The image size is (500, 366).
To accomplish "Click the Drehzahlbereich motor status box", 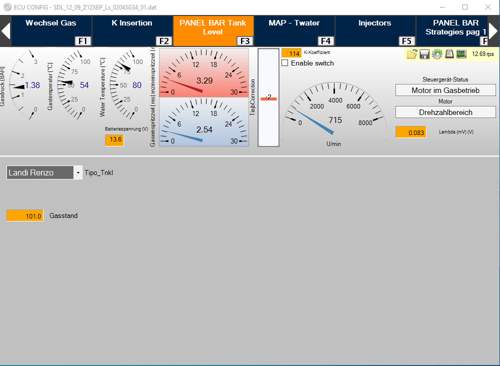I will (x=445, y=112).
